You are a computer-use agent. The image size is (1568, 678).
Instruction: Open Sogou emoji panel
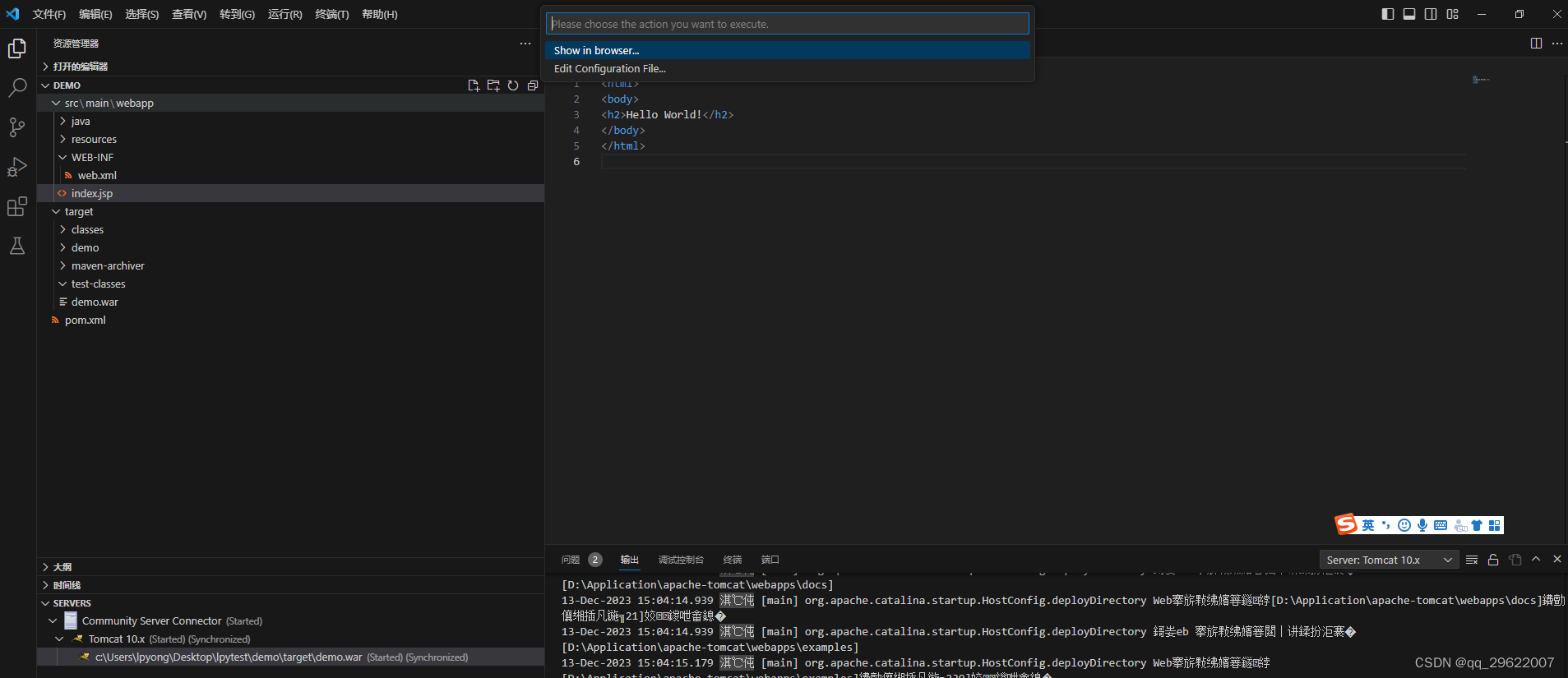pos(1404,525)
